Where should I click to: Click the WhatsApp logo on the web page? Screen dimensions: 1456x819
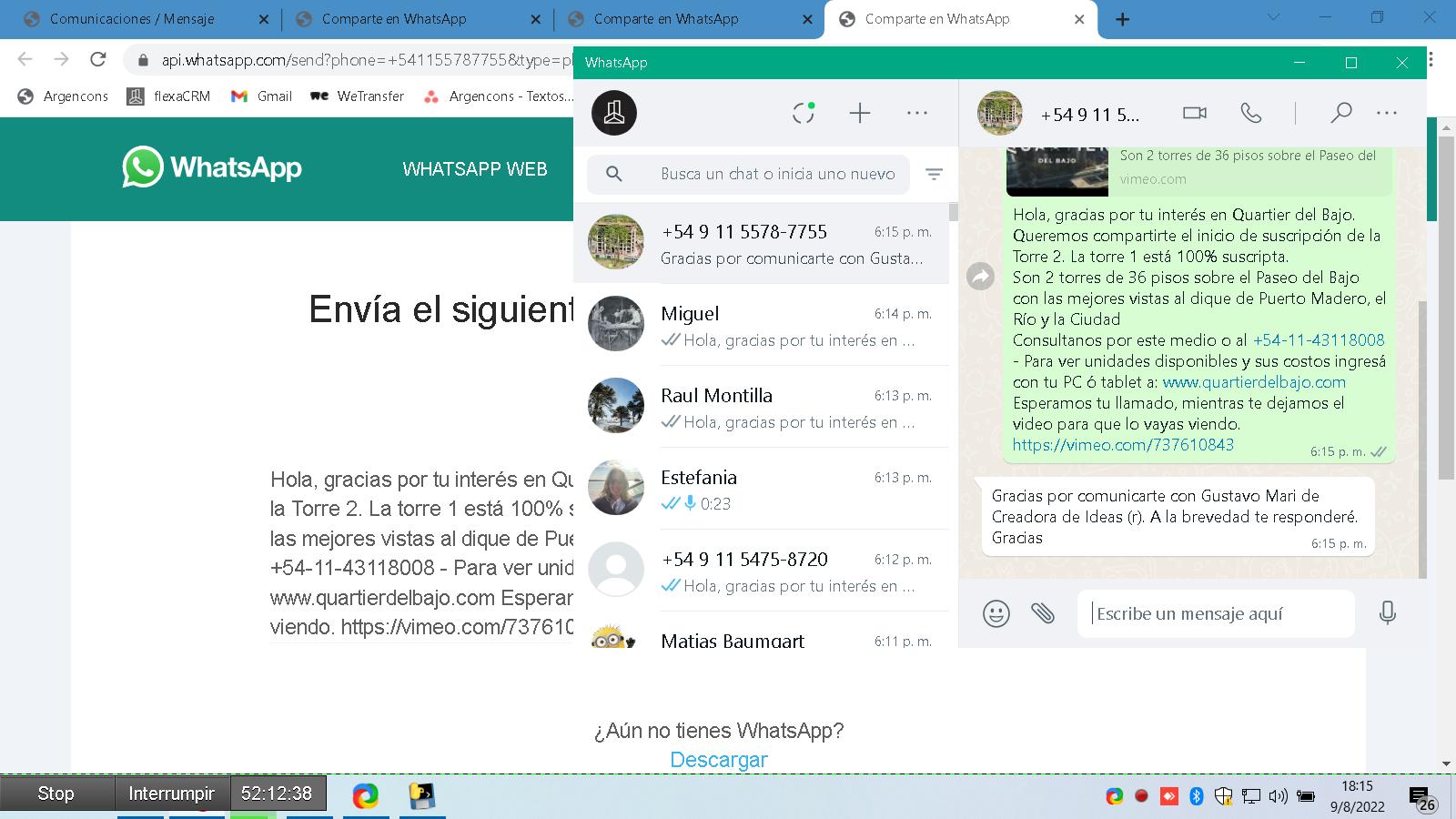(212, 167)
